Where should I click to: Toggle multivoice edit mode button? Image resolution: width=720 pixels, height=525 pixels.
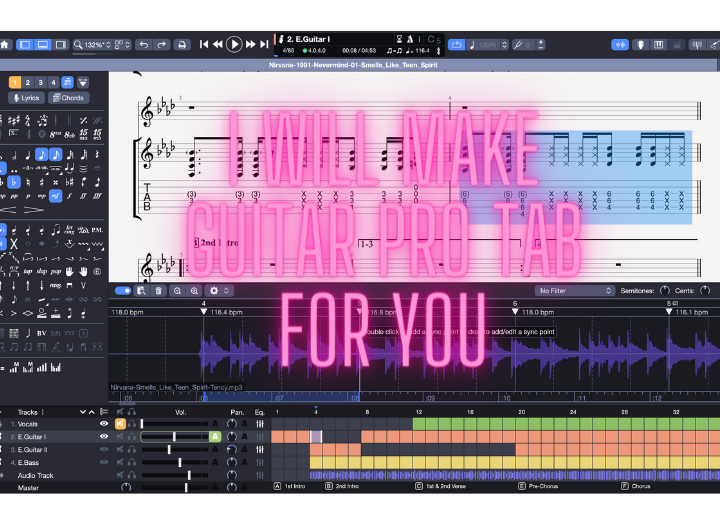click(68, 82)
